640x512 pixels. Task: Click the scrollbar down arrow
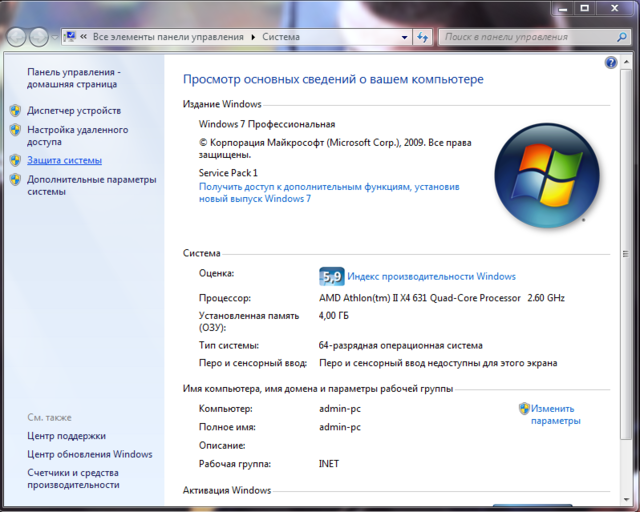pos(626,500)
